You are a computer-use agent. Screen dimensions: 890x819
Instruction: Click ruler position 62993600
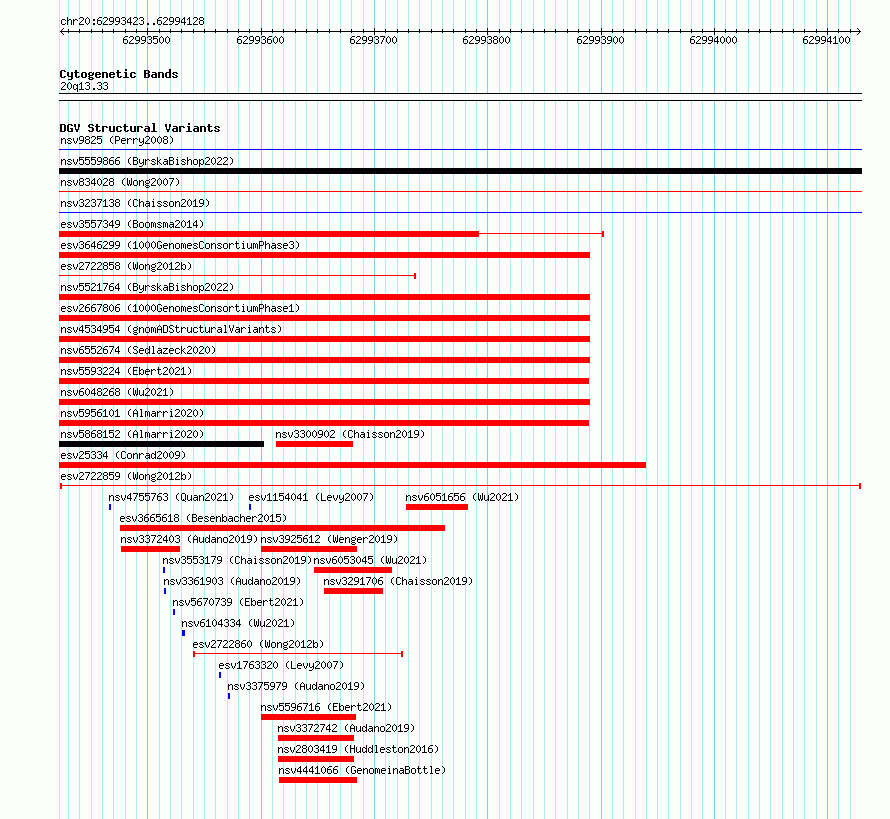[260, 40]
